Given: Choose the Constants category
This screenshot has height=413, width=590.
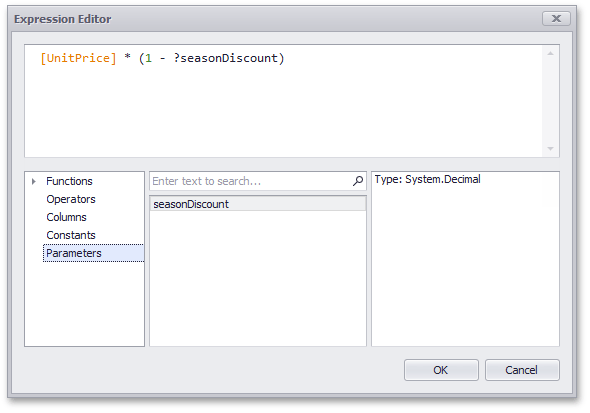Looking at the screenshot, I should (x=71, y=235).
